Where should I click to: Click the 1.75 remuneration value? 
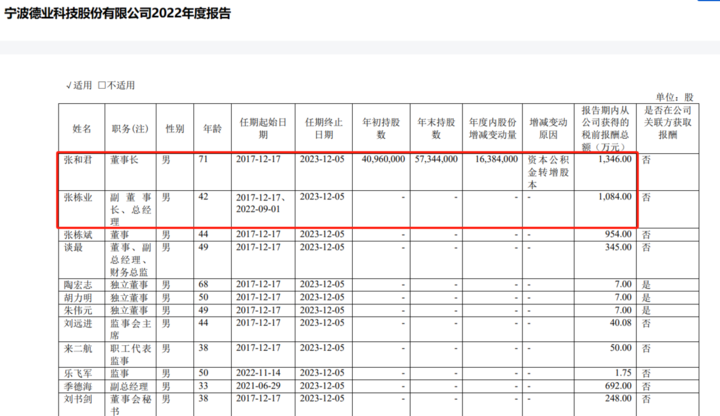tap(624, 373)
